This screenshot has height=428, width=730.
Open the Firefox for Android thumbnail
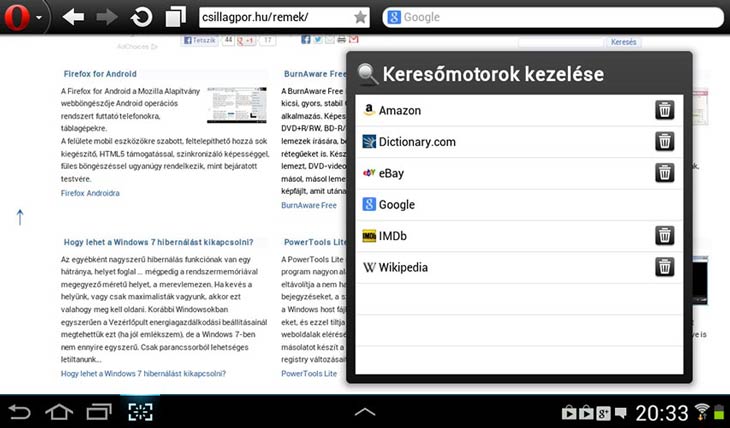tap(237, 105)
